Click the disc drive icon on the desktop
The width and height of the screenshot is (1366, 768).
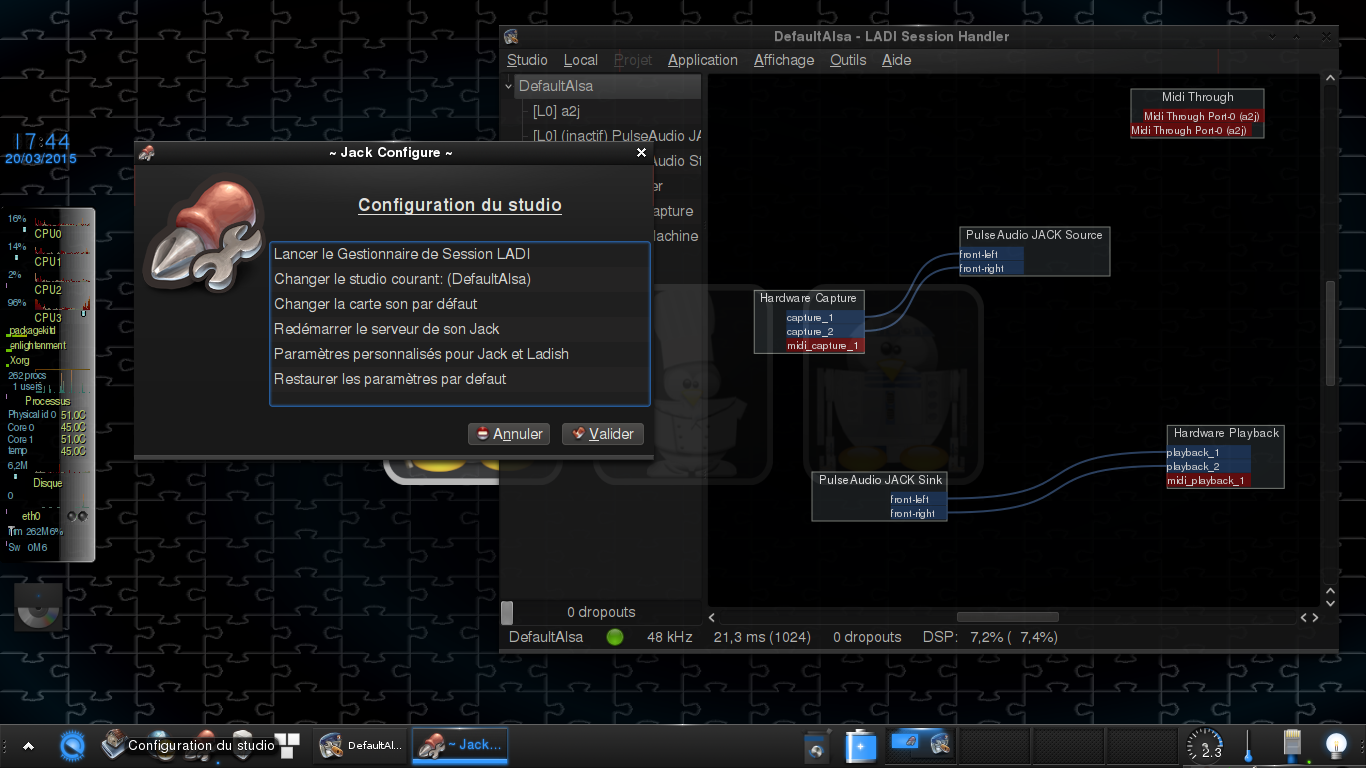38,607
